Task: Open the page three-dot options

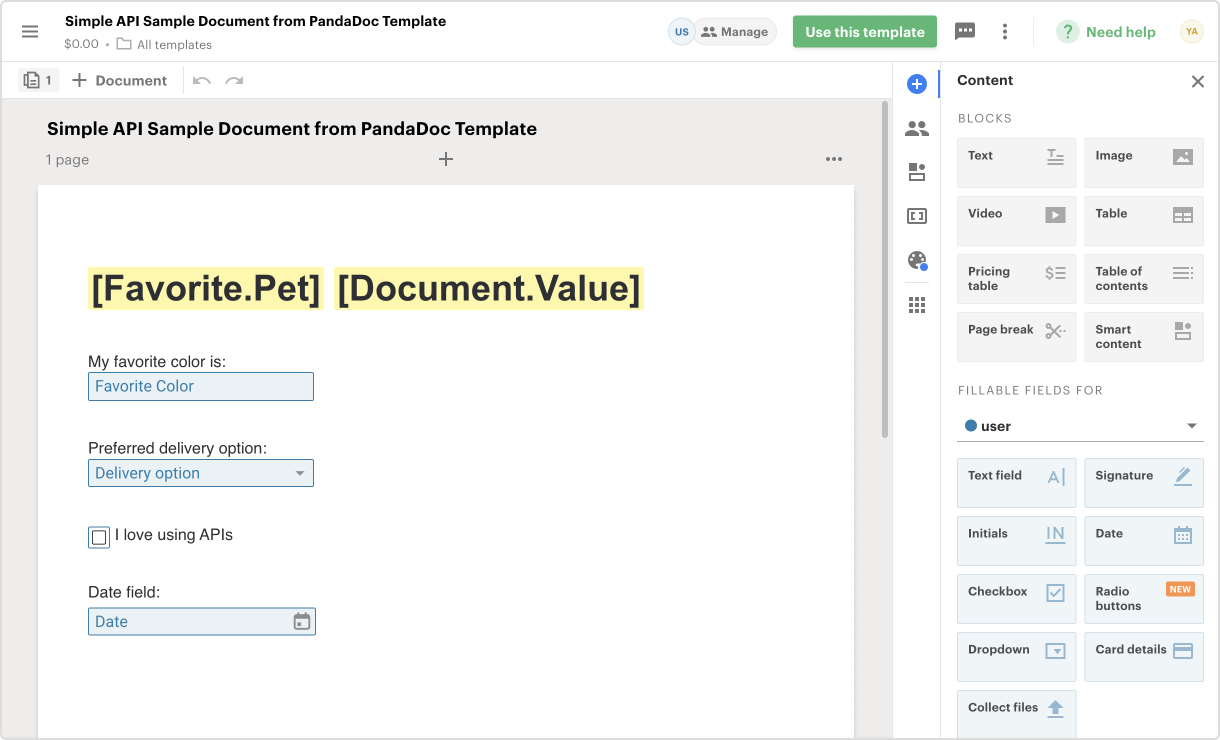Action: click(834, 159)
